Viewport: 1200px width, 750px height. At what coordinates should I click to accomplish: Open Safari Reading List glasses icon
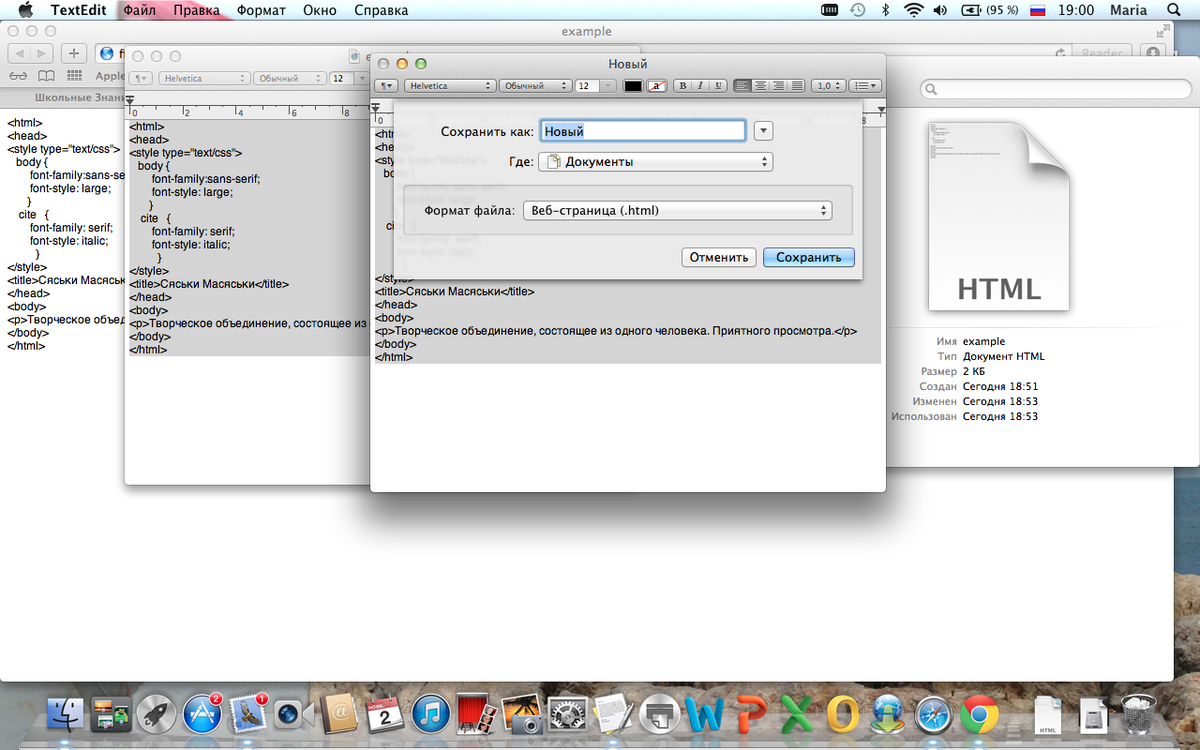point(19,76)
